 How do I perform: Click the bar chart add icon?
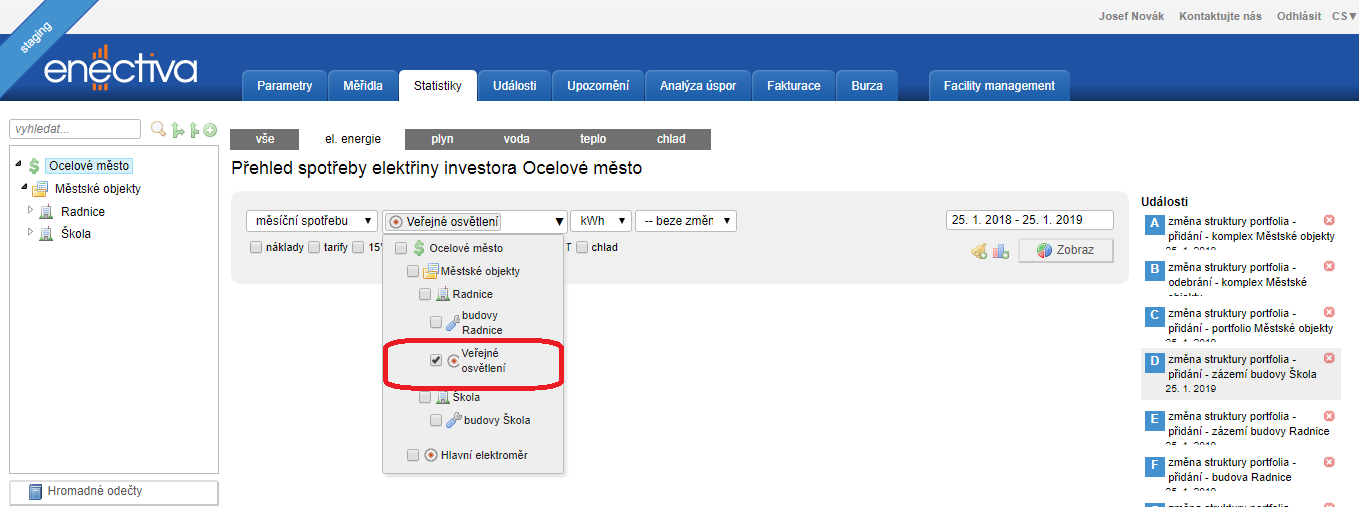pos(1000,251)
